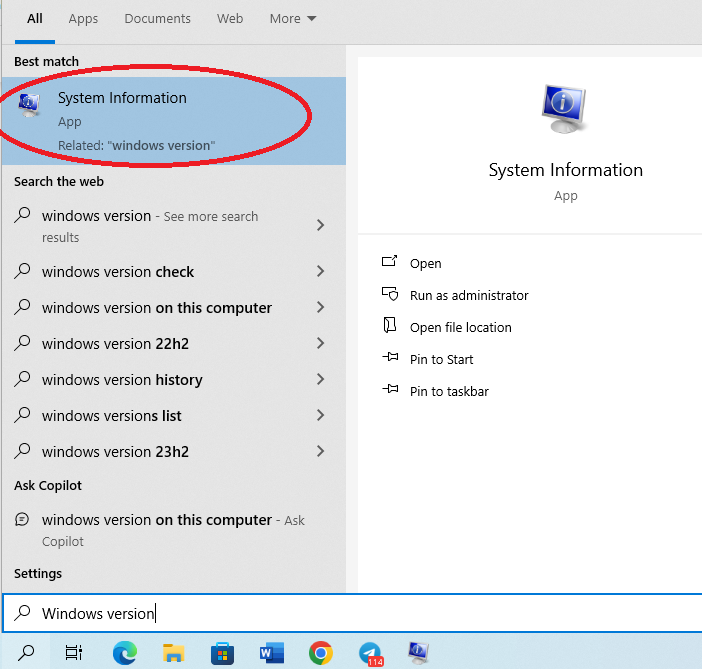Switch to the Web tab
The height and width of the screenshot is (669, 702).
[x=230, y=19]
